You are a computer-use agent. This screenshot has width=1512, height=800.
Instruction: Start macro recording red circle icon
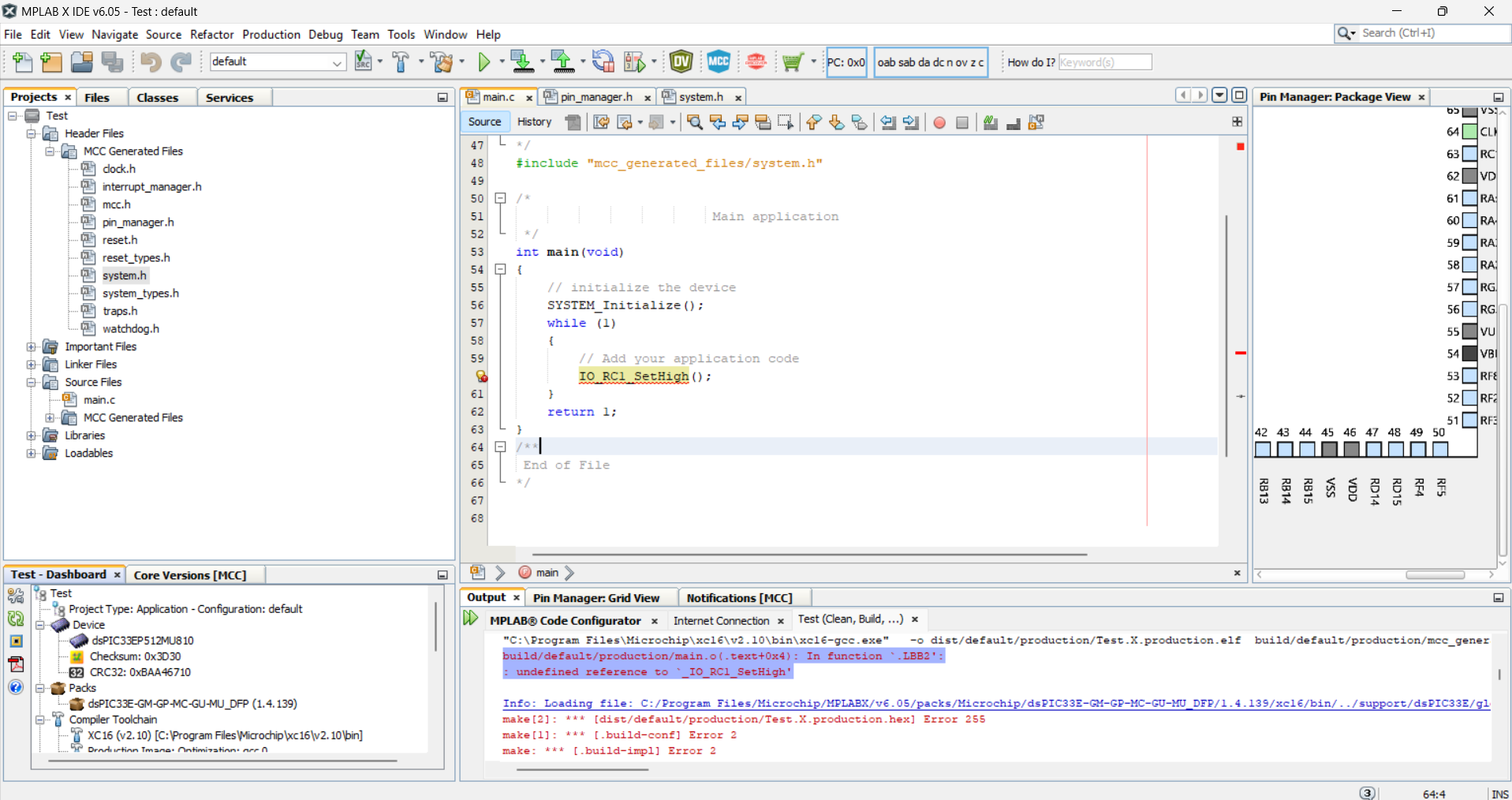(x=939, y=122)
